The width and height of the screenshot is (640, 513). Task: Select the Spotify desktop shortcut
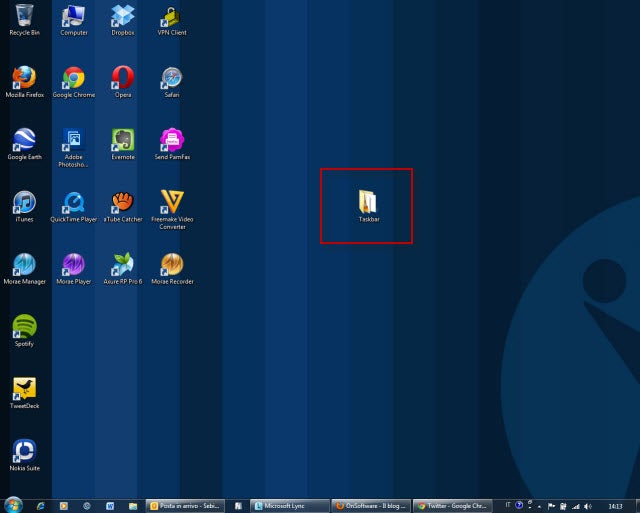pyautogui.click(x=24, y=331)
